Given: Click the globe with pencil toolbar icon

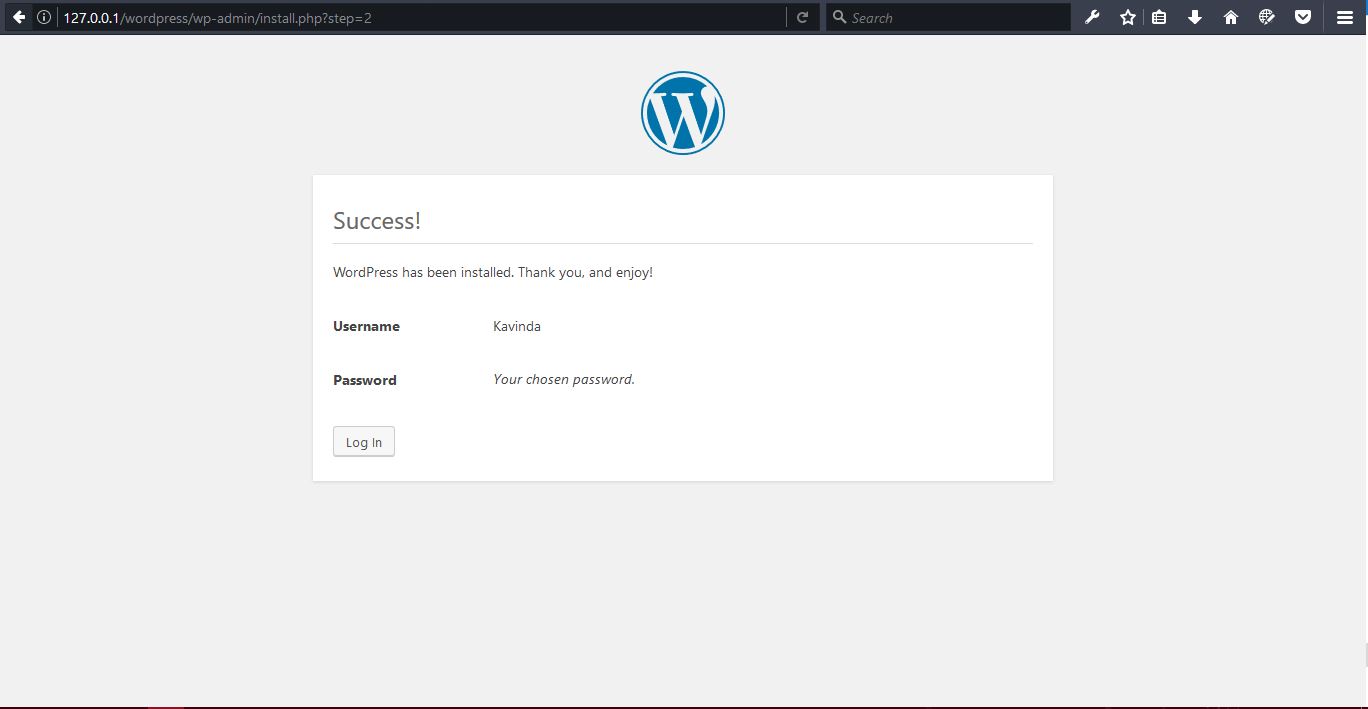Looking at the screenshot, I should (1267, 17).
